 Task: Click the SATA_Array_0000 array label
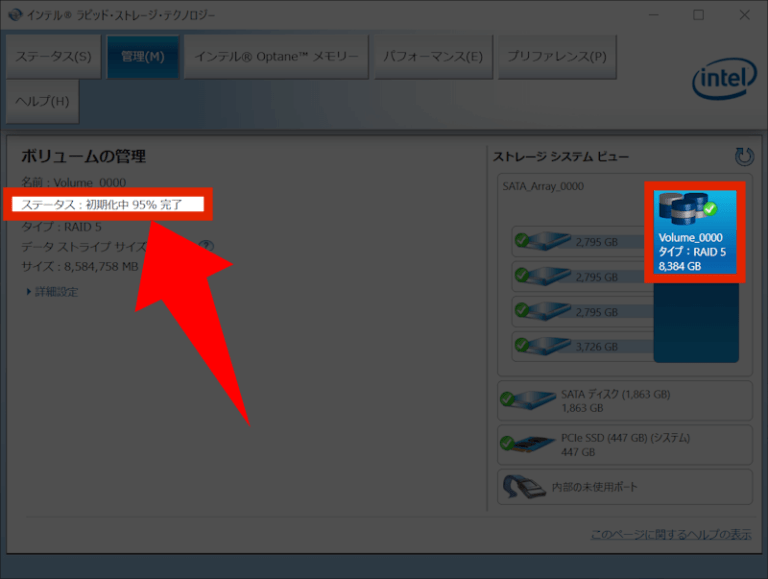click(543, 186)
